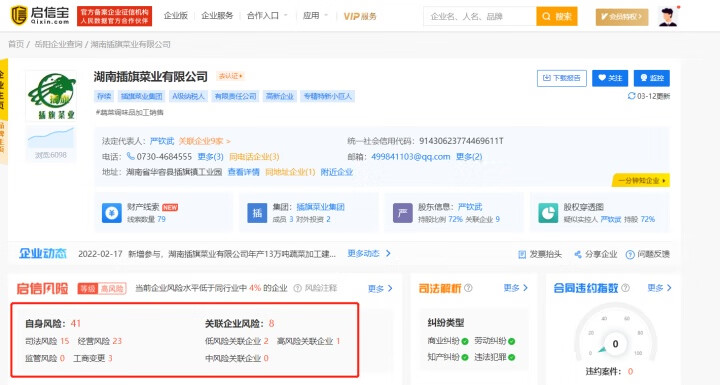Screen dimensions: 720x385
Task: Click the 集团 插 icon
Action: point(257,213)
